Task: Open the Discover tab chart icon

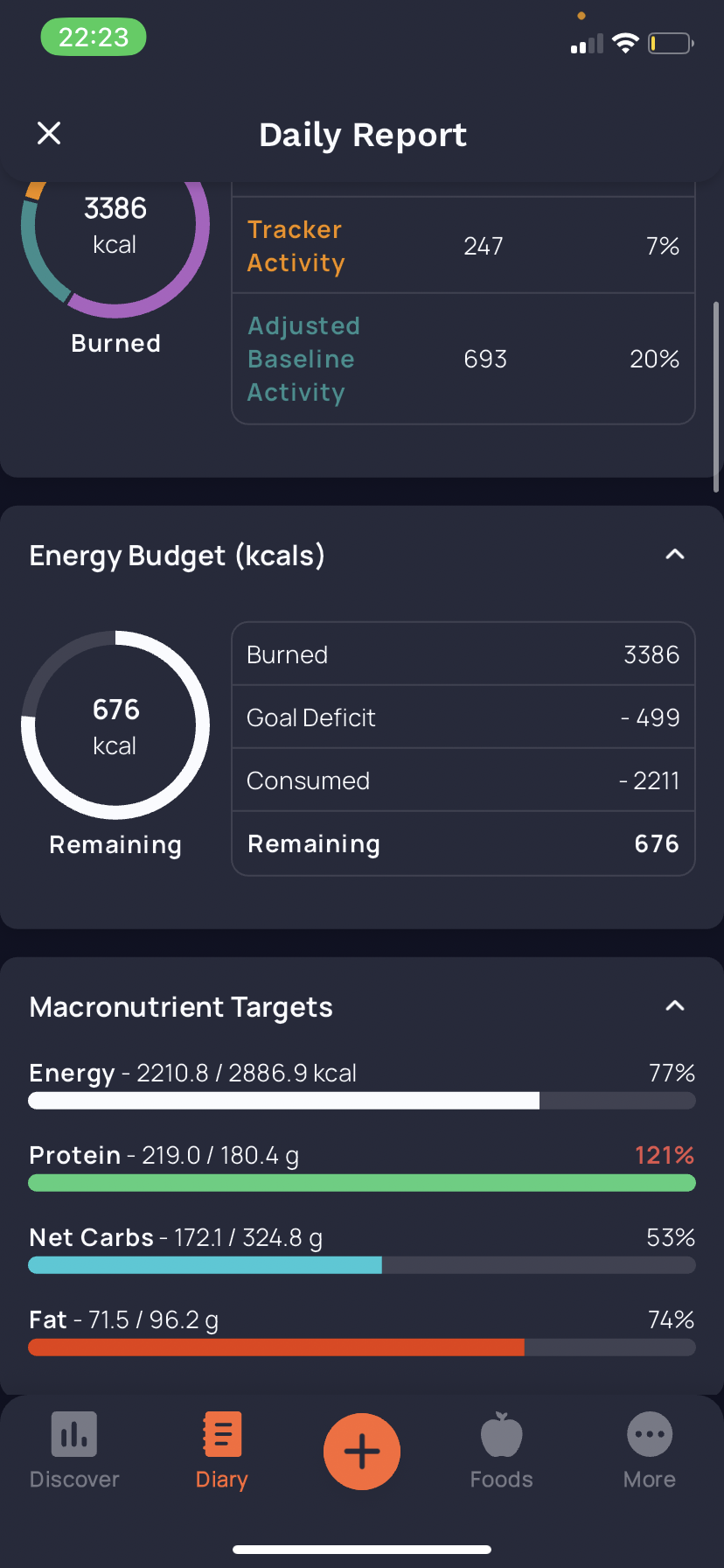Action: (74, 1434)
